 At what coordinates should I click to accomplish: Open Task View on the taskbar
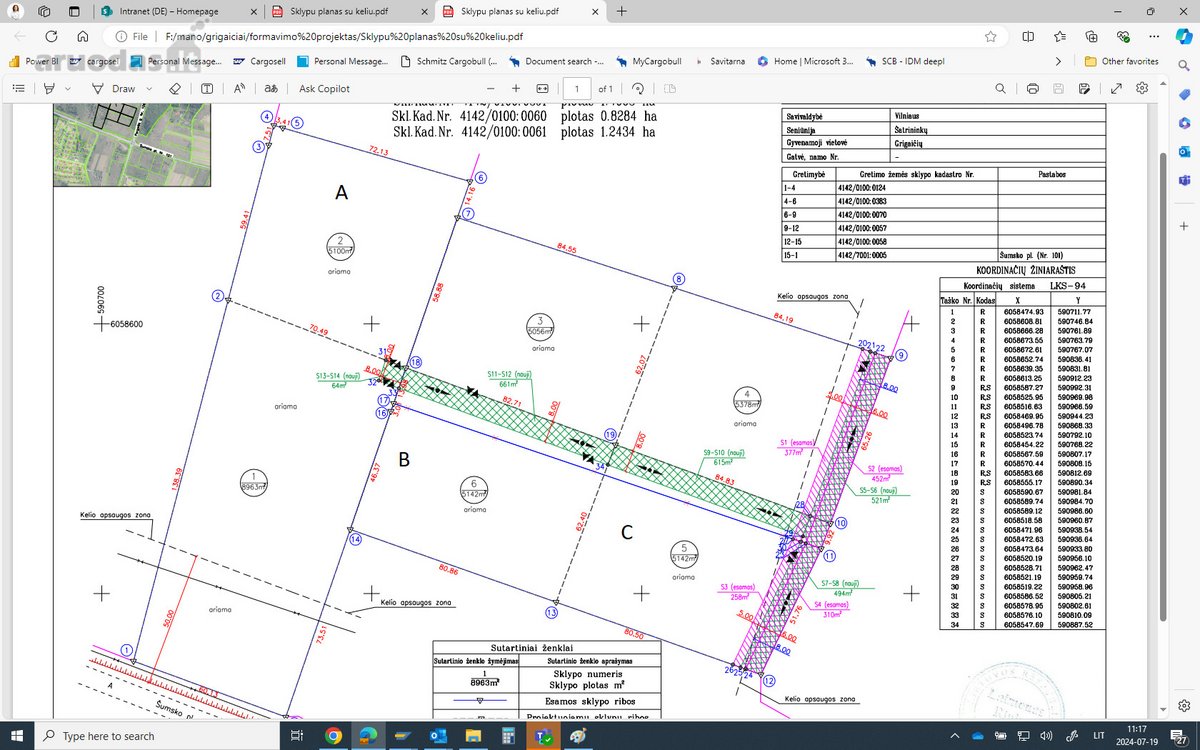(x=297, y=735)
